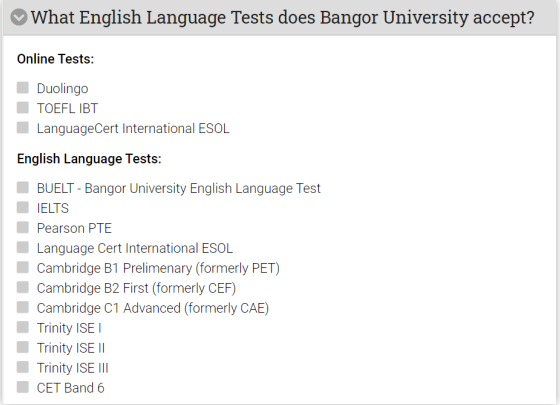
Task: Check the Cambridge B2 First box
Action: click(x=23, y=287)
